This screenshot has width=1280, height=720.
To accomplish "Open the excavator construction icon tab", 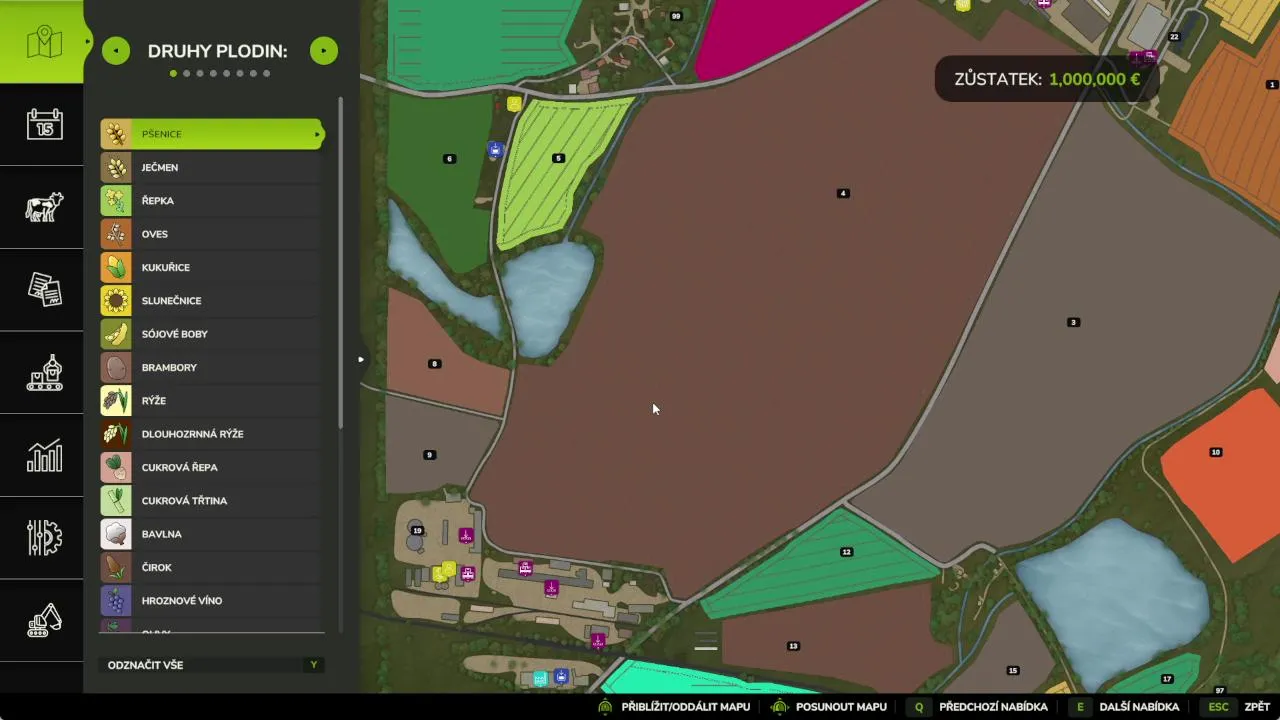I will (x=44, y=620).
